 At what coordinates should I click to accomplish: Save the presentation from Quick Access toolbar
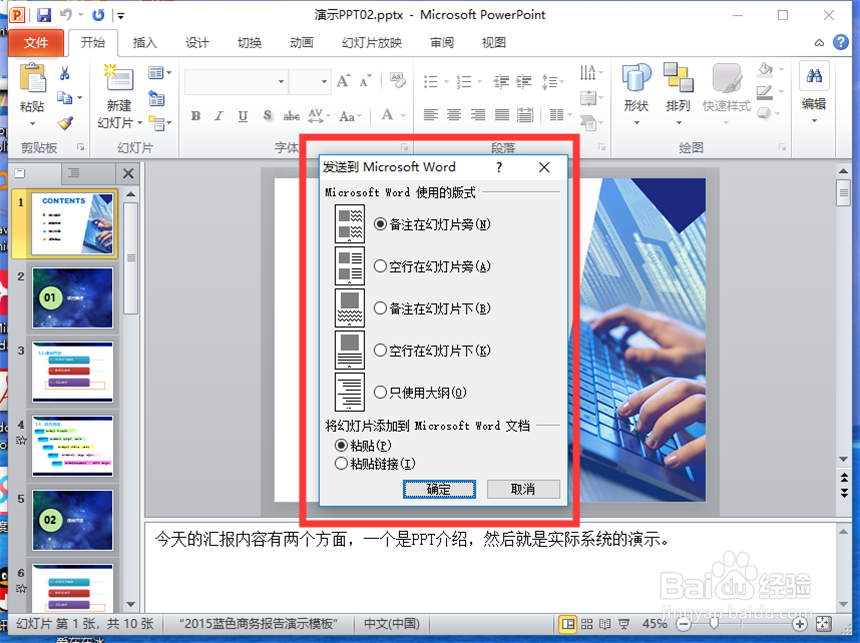[x=44, y=15]
